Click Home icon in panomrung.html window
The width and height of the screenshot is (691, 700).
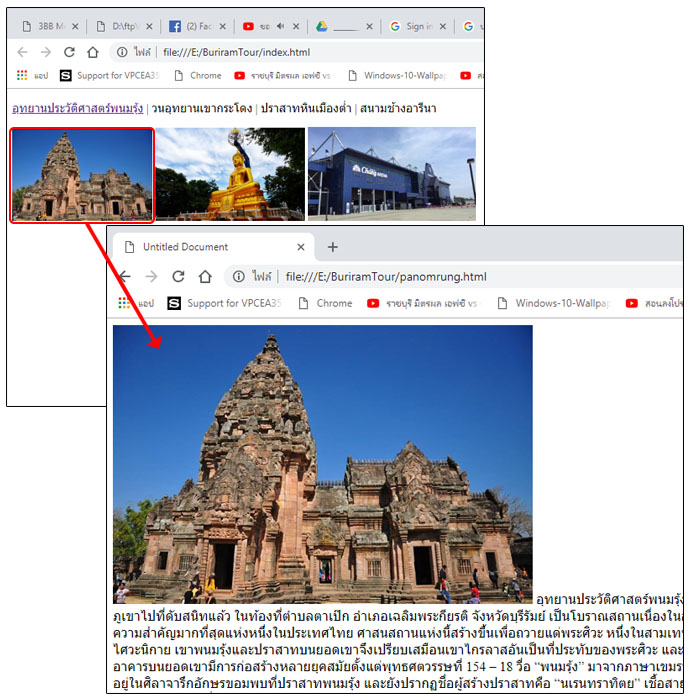click(x=205, y=277)
